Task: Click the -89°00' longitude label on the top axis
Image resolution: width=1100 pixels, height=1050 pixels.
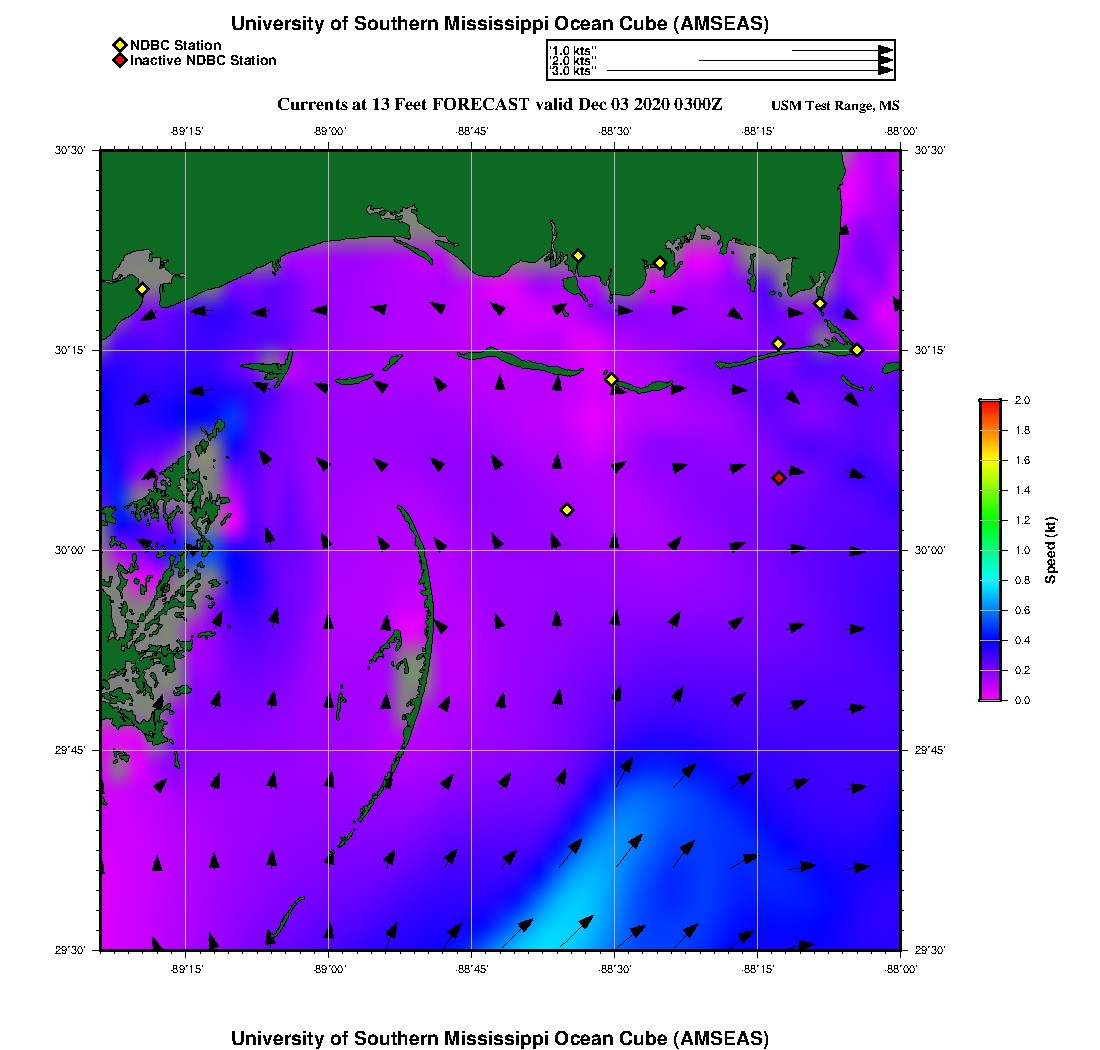Action: [x=329, y=131]
